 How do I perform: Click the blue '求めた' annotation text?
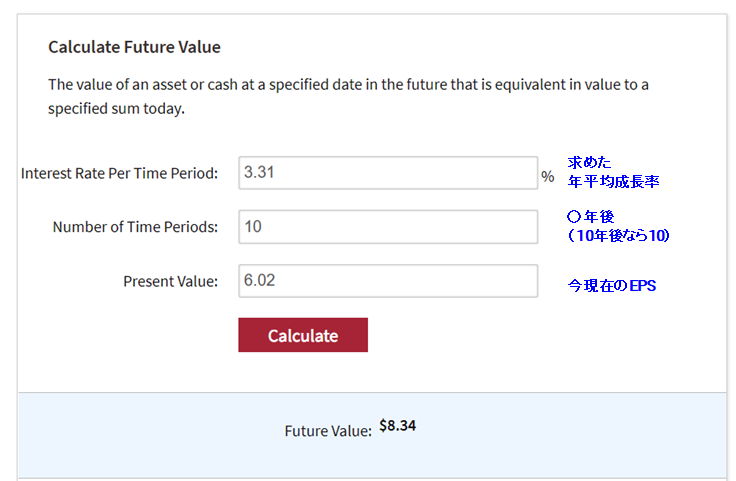pos(589,162)
